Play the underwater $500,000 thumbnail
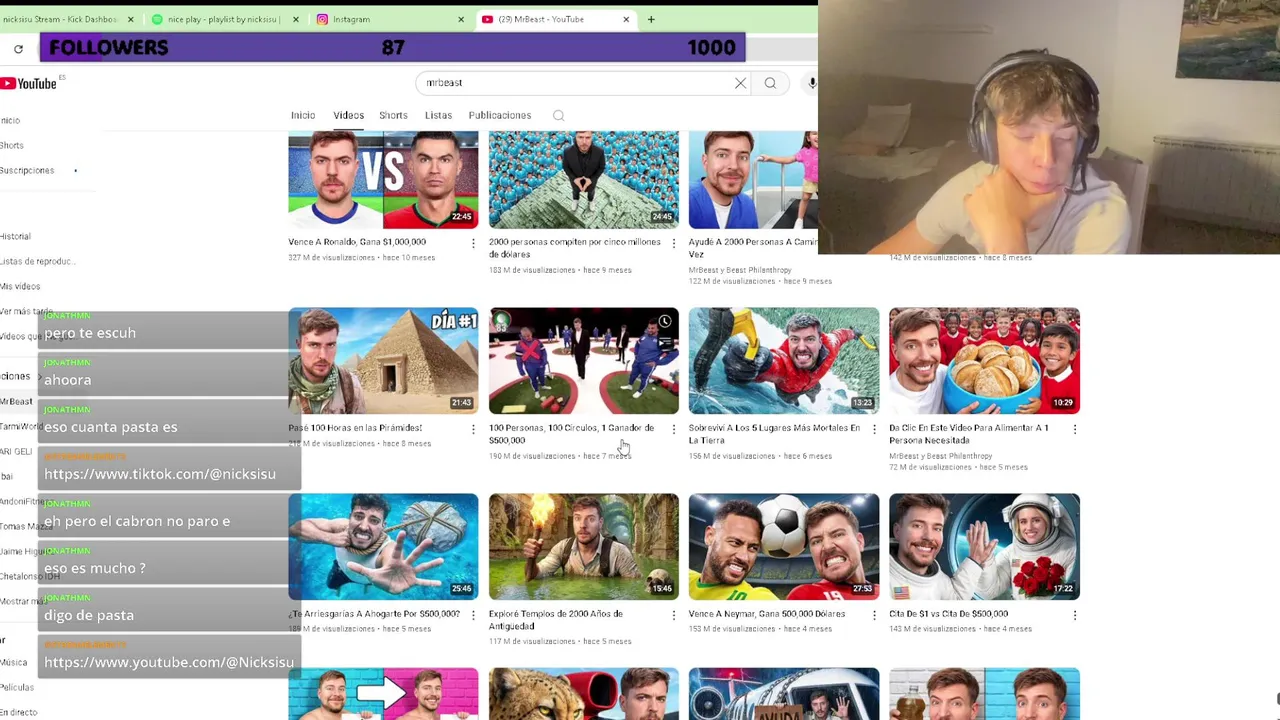 tap(383, 547)
